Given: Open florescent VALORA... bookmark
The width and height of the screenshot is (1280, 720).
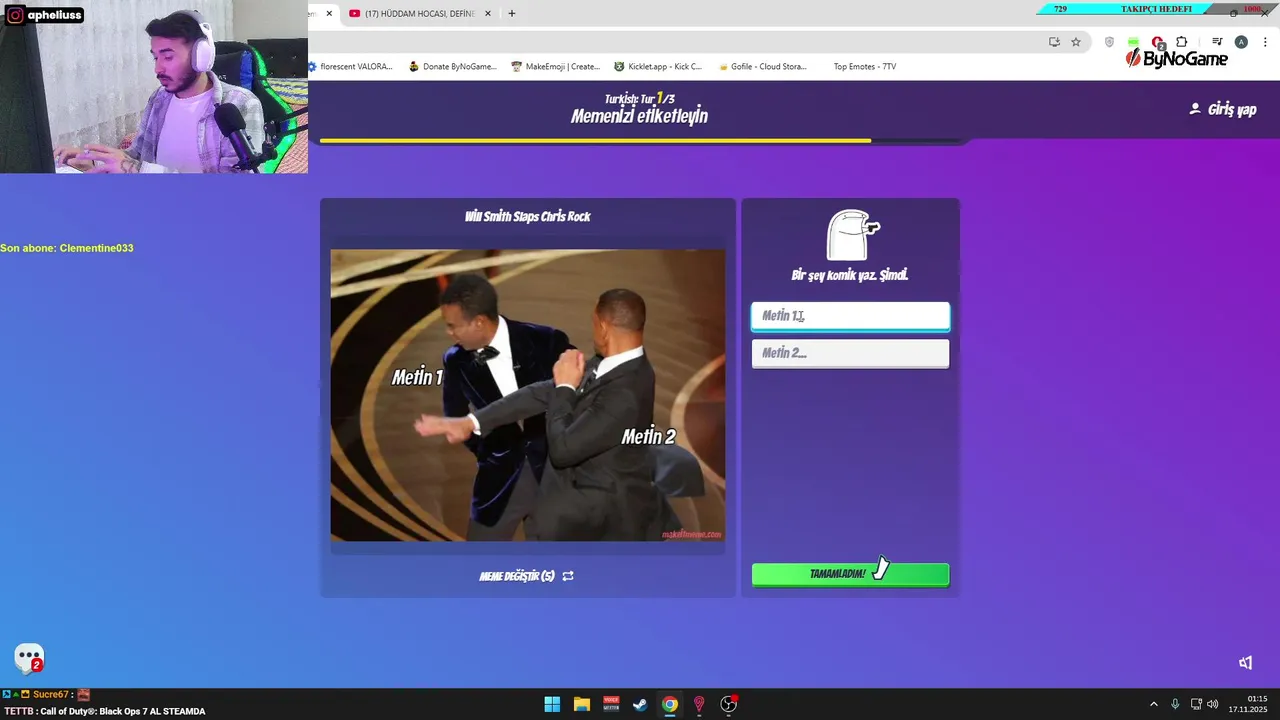Looking at the screenshot, I should coord(351,67).
